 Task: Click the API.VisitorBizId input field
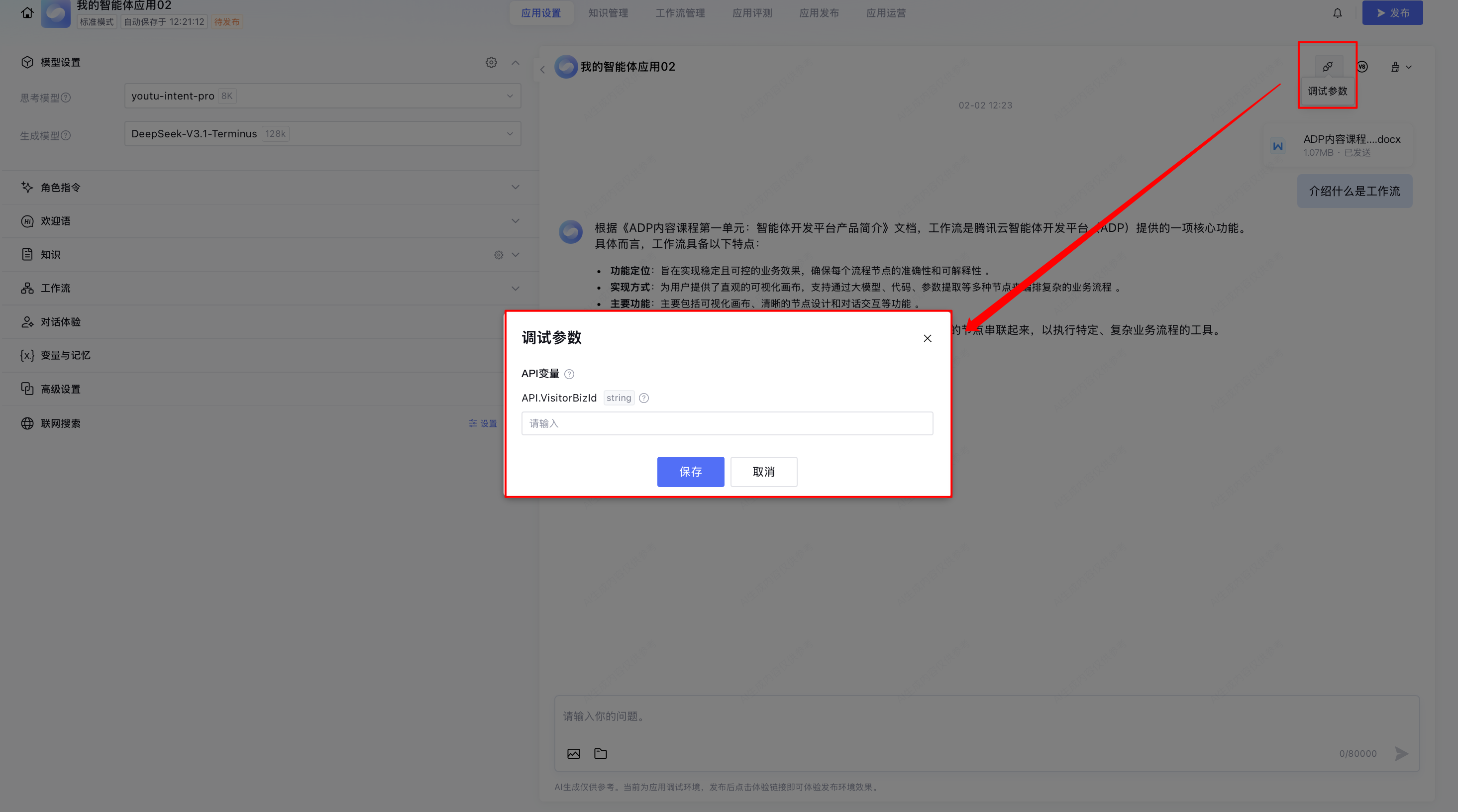[x=727, y=423]
